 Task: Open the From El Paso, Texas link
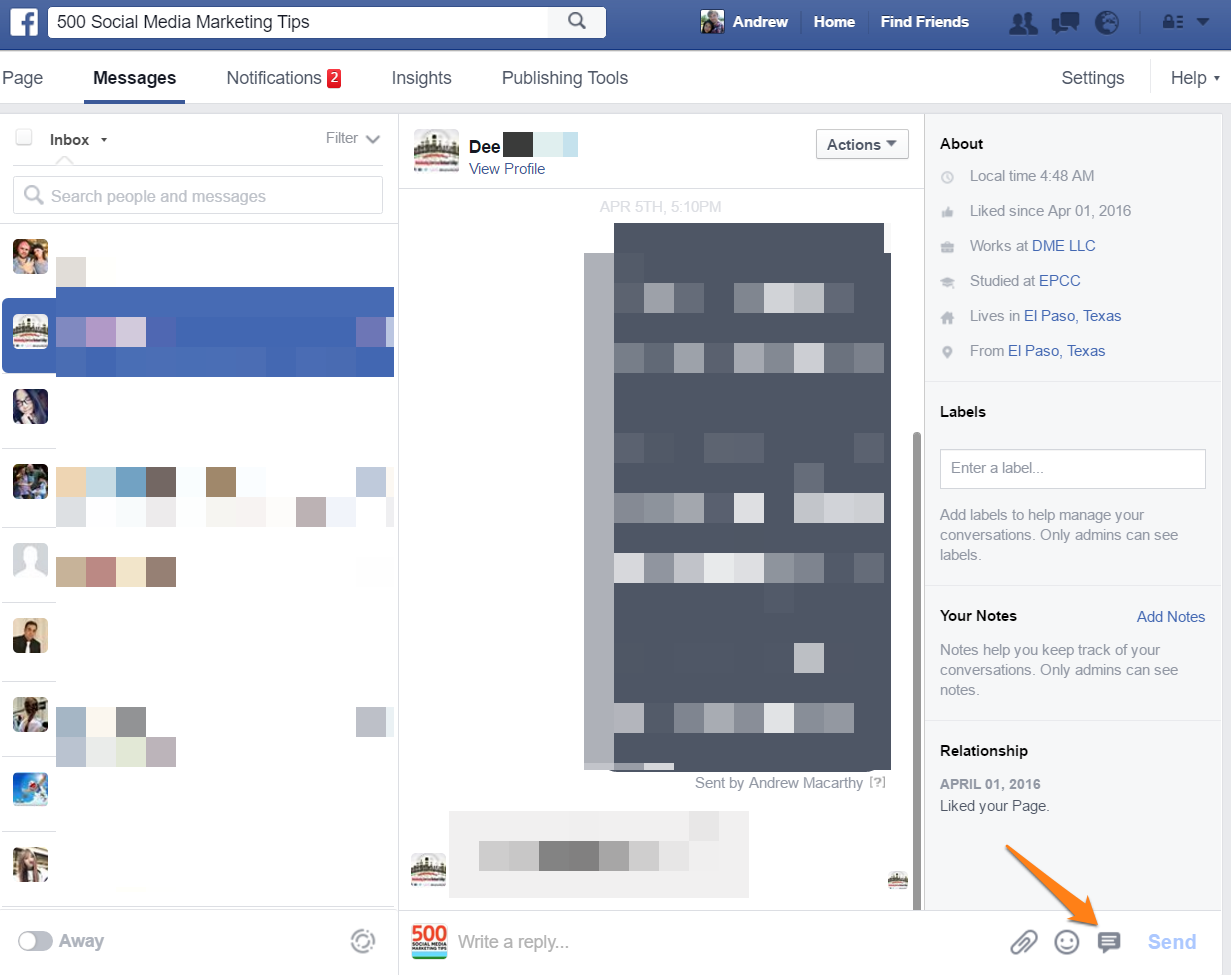[x=1057, y=351]
